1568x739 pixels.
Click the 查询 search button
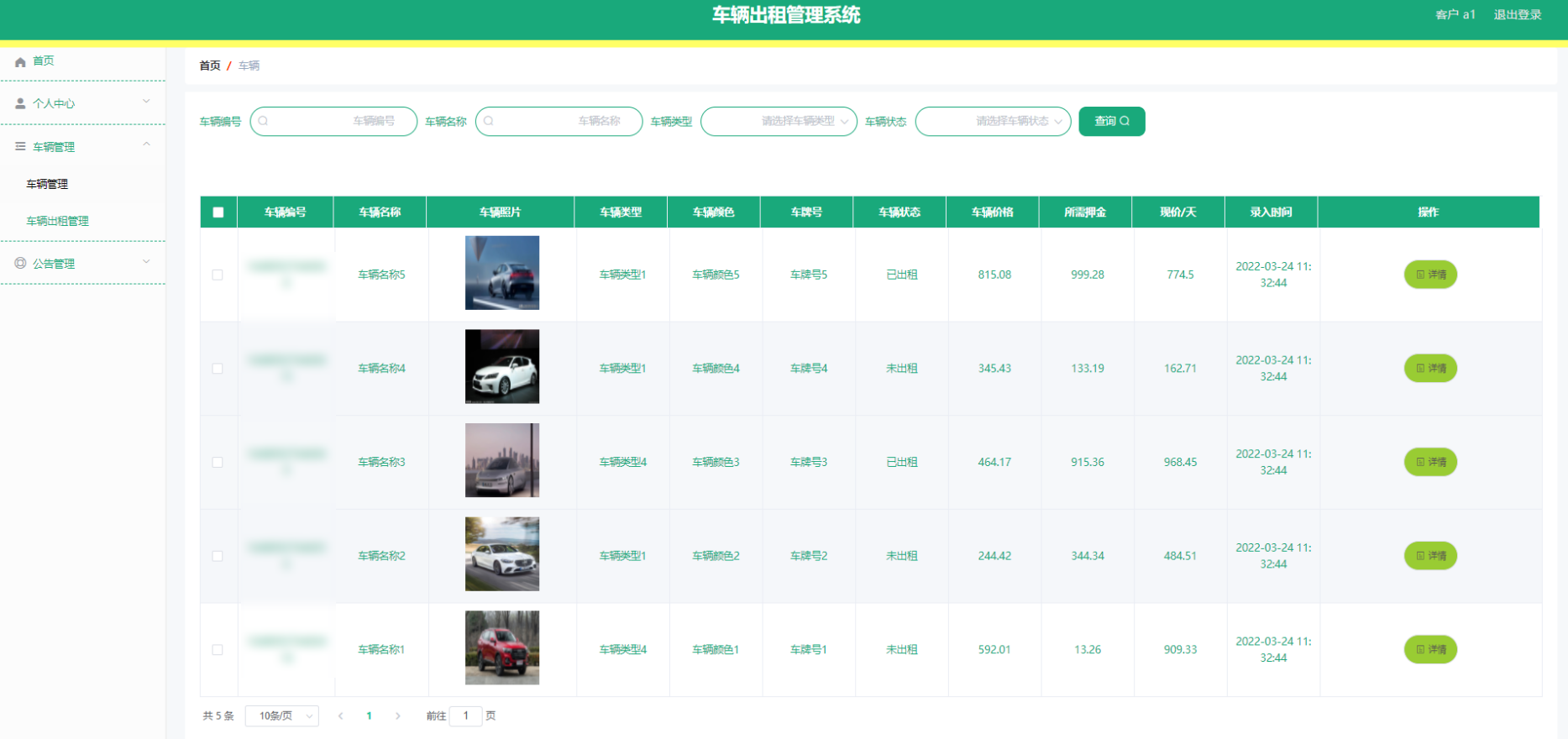tap(1112, 121)
